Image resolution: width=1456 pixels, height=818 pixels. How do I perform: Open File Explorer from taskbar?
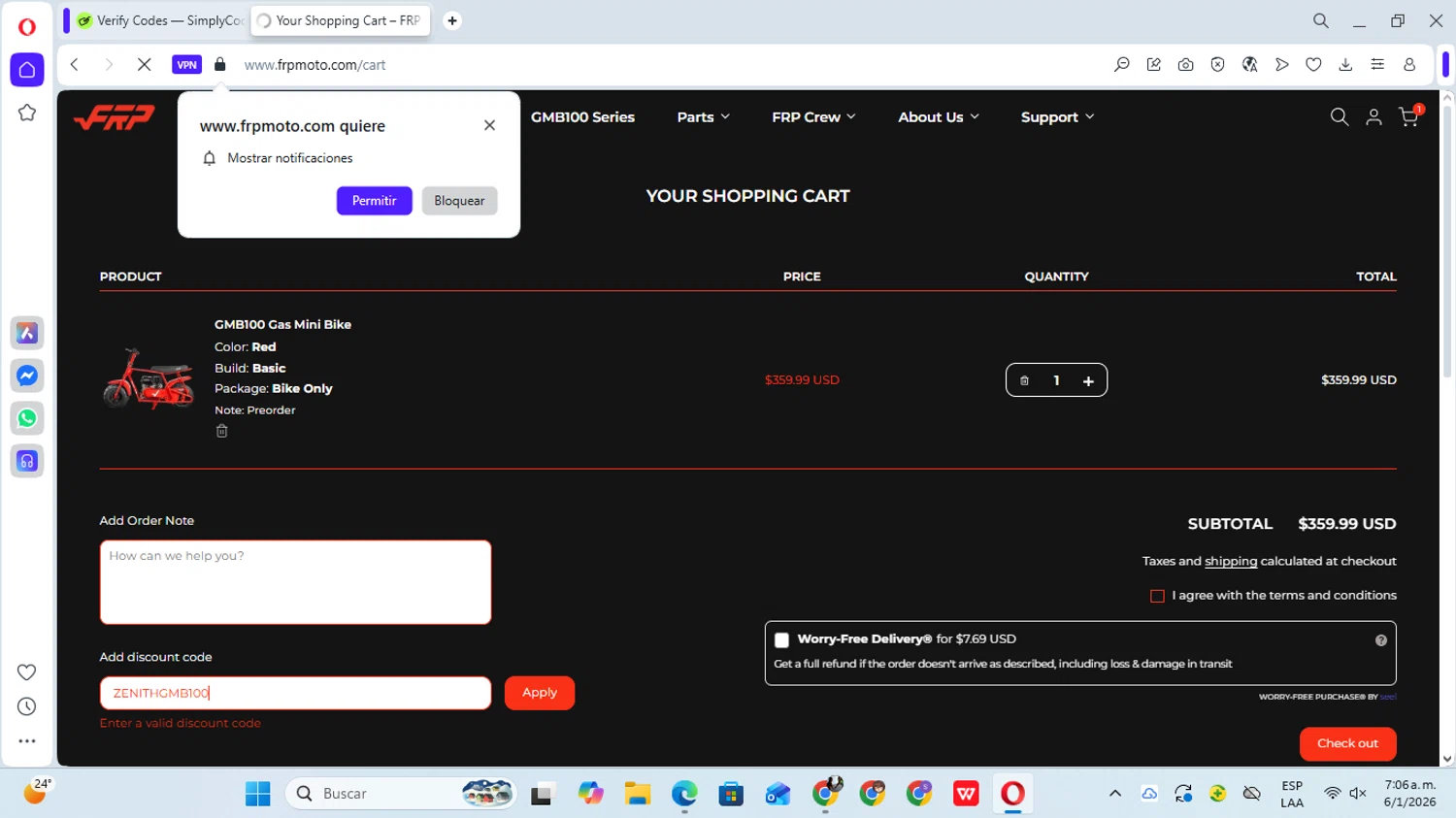pos(638,794)
